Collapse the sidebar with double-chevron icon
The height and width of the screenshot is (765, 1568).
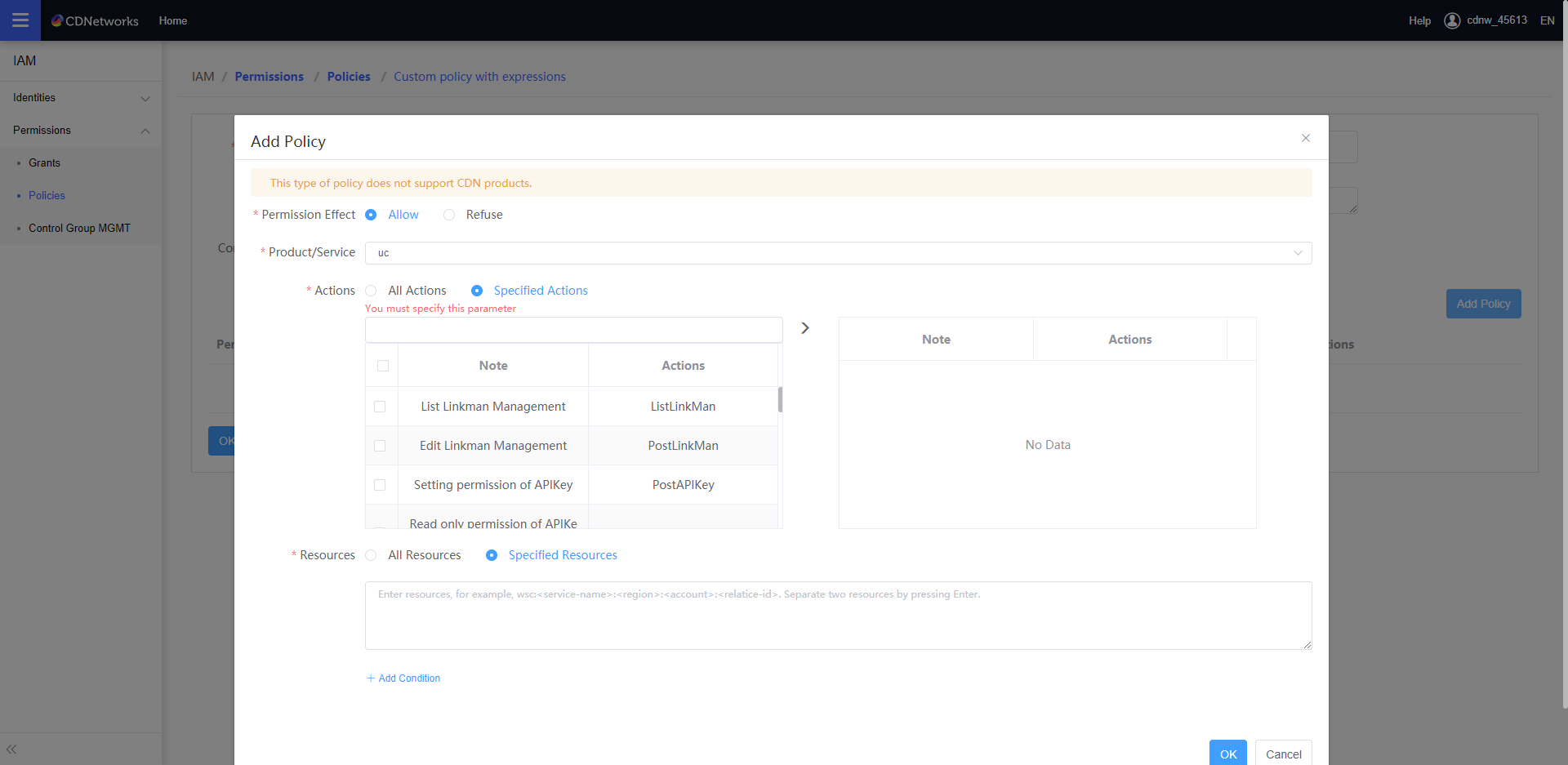click(11, 749)
